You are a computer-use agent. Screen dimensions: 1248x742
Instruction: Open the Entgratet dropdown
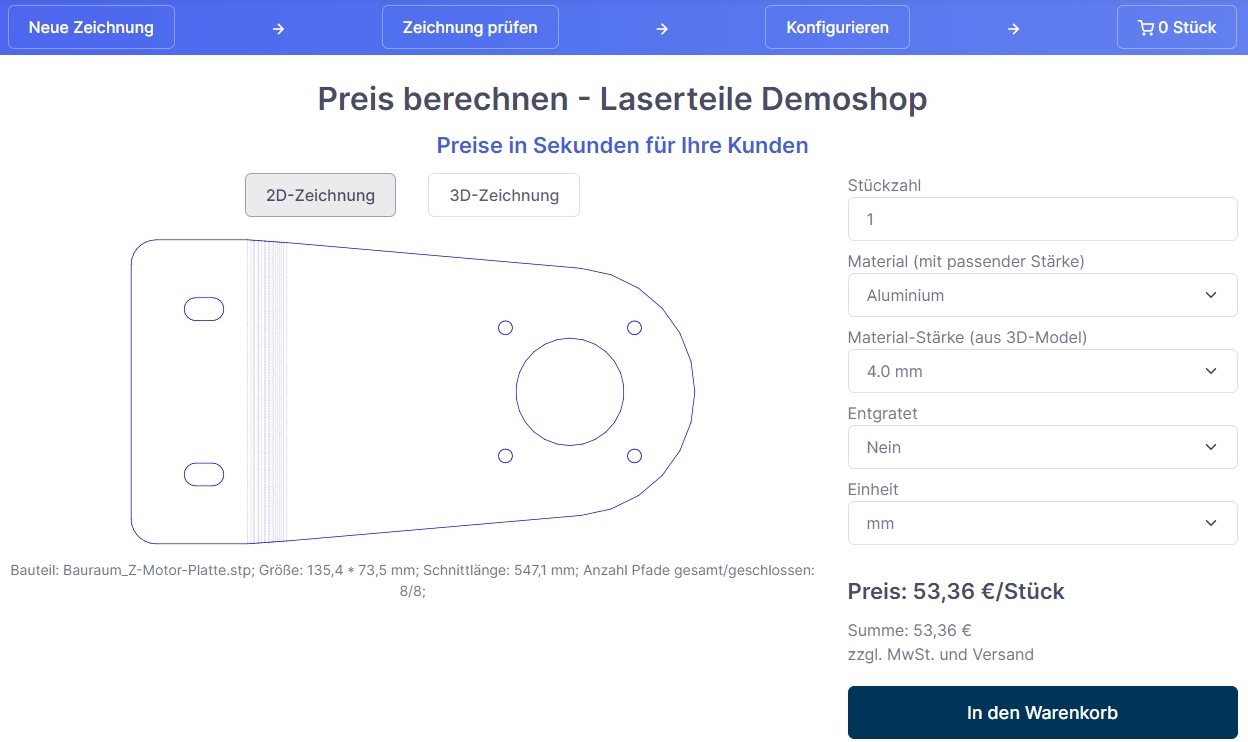(x=1042, y=447)
